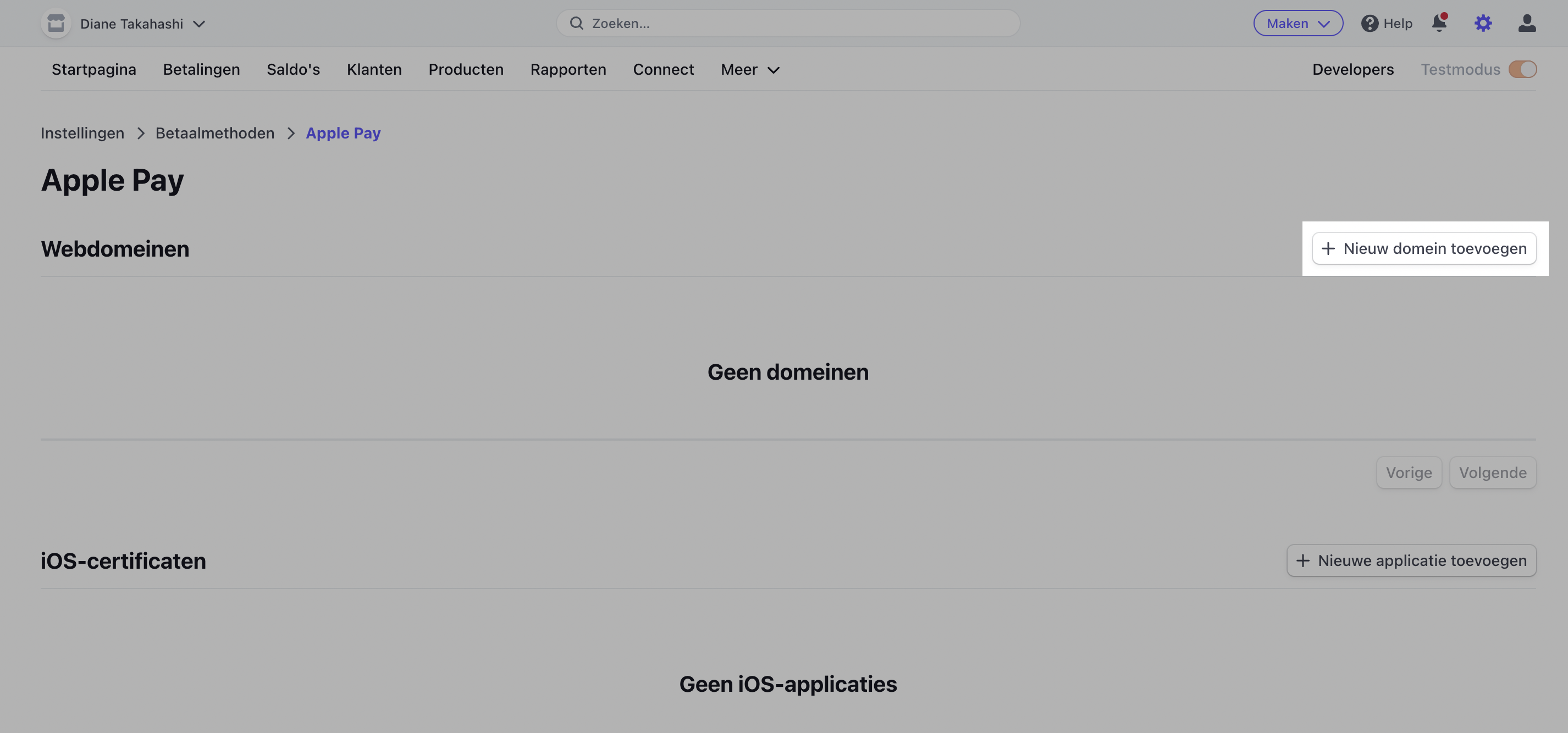The image size is (1568, 733).
Task: Go to Instellingen breadcrumb
Action: point(82,133)
